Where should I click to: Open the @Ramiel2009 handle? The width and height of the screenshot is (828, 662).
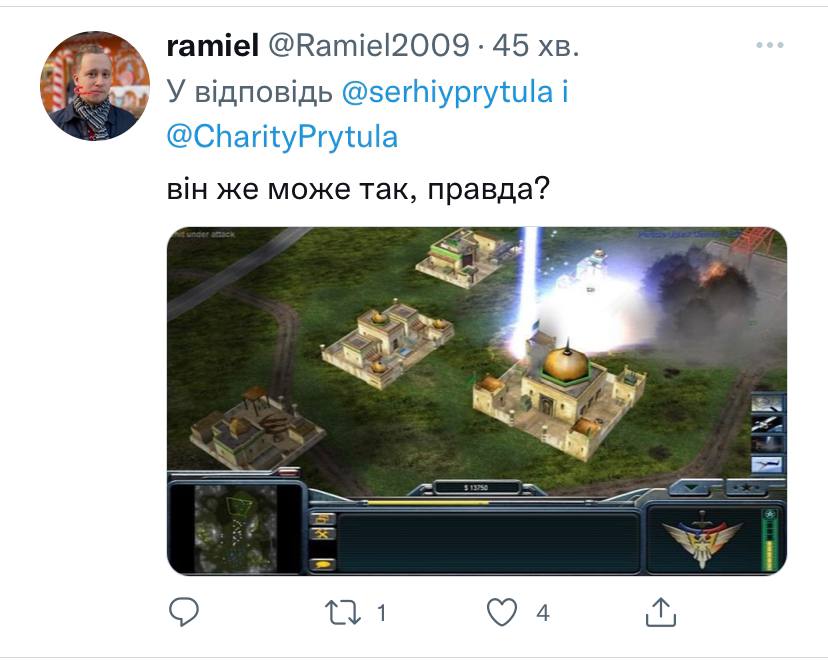369,45
